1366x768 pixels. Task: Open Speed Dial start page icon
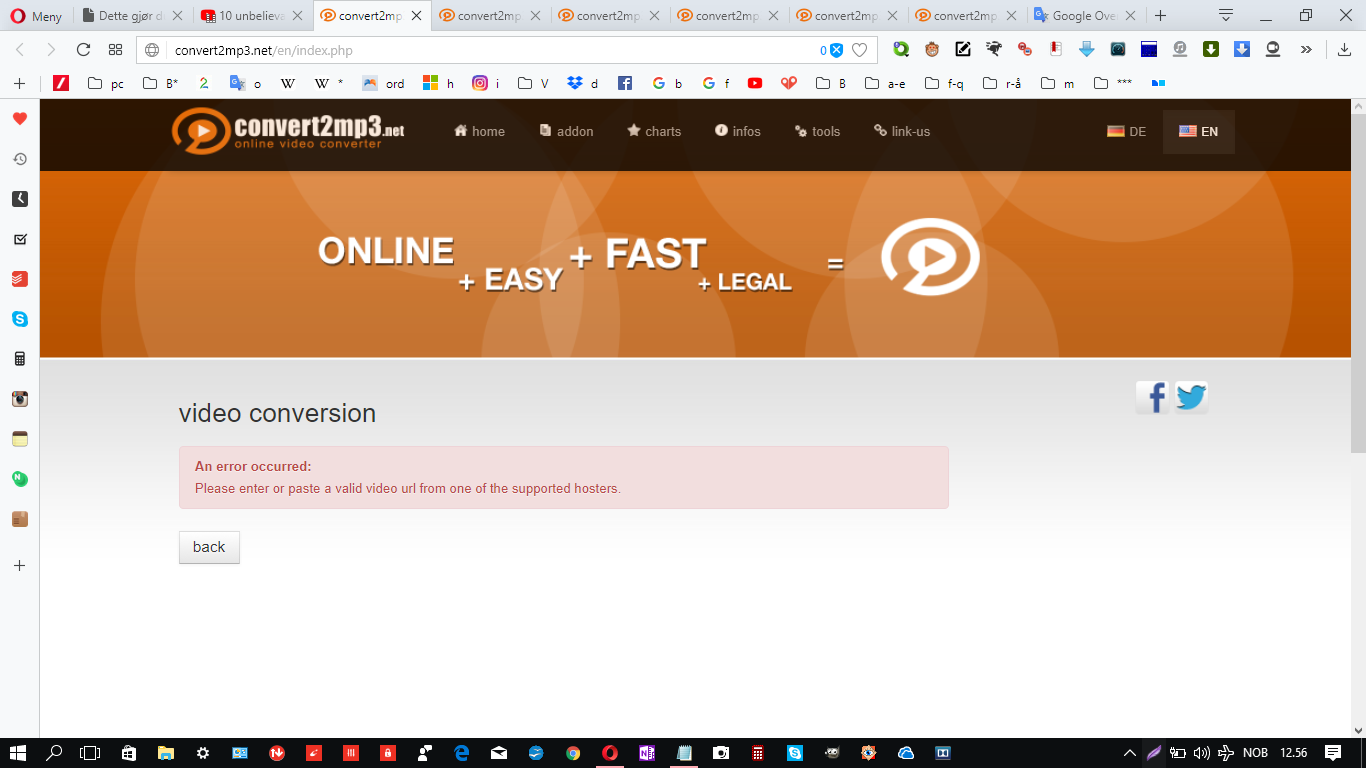115,50
